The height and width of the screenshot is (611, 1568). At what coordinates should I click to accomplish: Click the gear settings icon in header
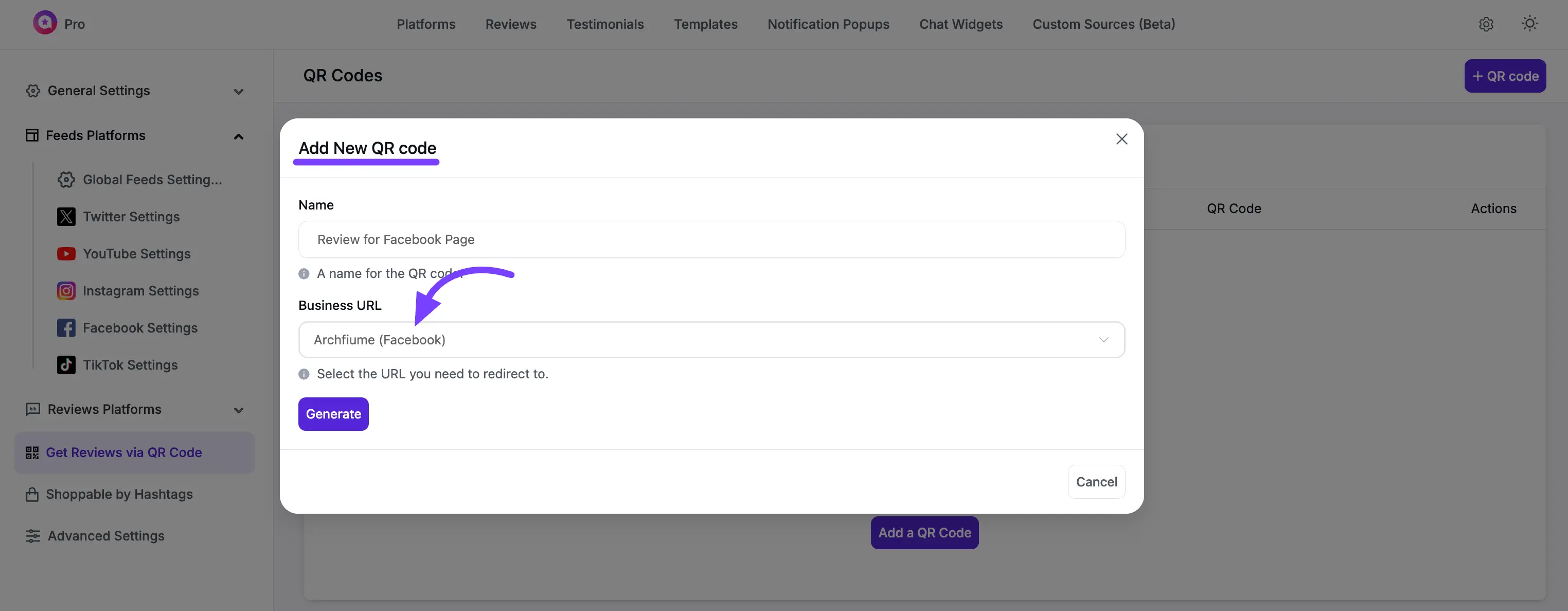[x=1486, y=24]
